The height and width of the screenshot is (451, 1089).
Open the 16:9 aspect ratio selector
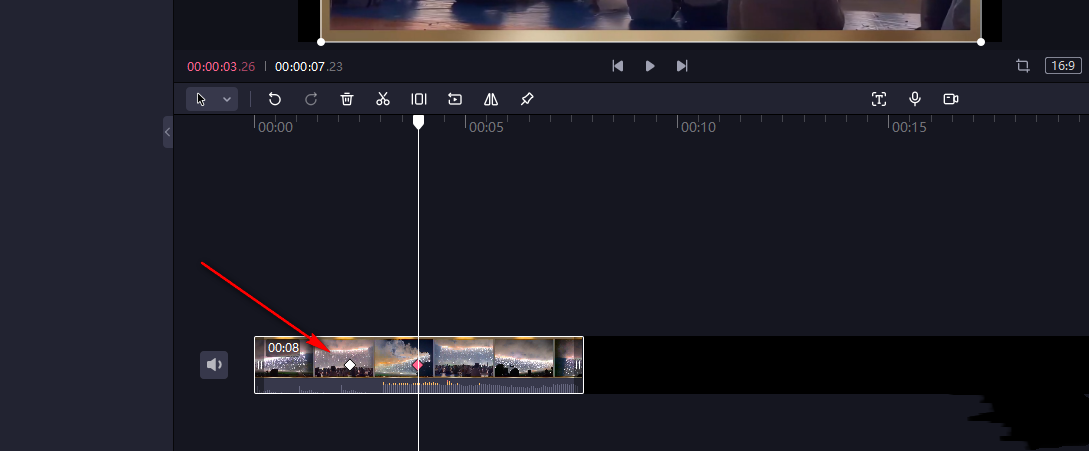[x=1062, y=66]
